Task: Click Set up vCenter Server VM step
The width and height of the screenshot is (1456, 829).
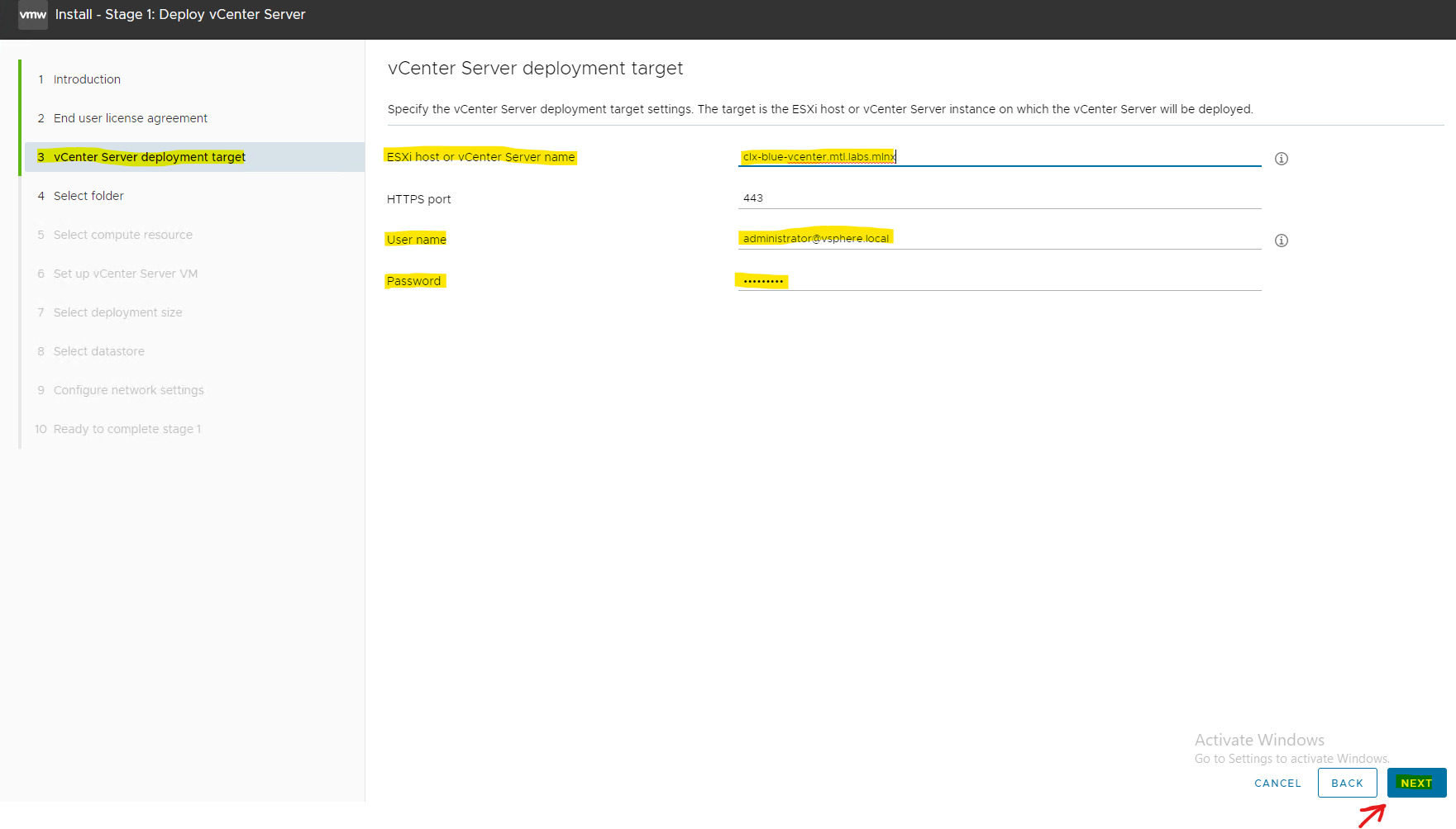Action: coord(126,274)
